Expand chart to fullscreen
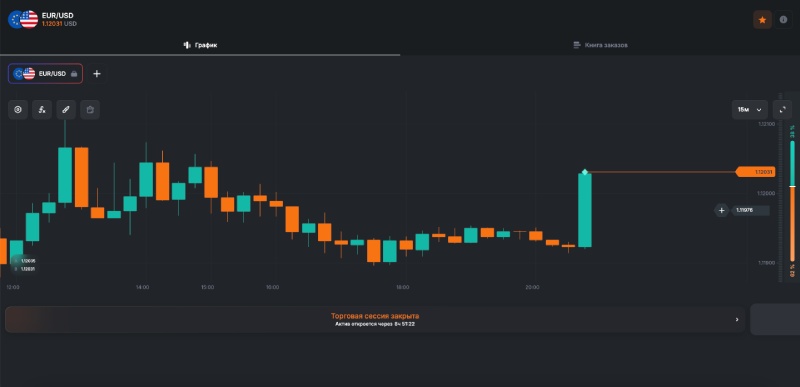The height and width of the screenshot is (387, 800). tap(782, 110)
